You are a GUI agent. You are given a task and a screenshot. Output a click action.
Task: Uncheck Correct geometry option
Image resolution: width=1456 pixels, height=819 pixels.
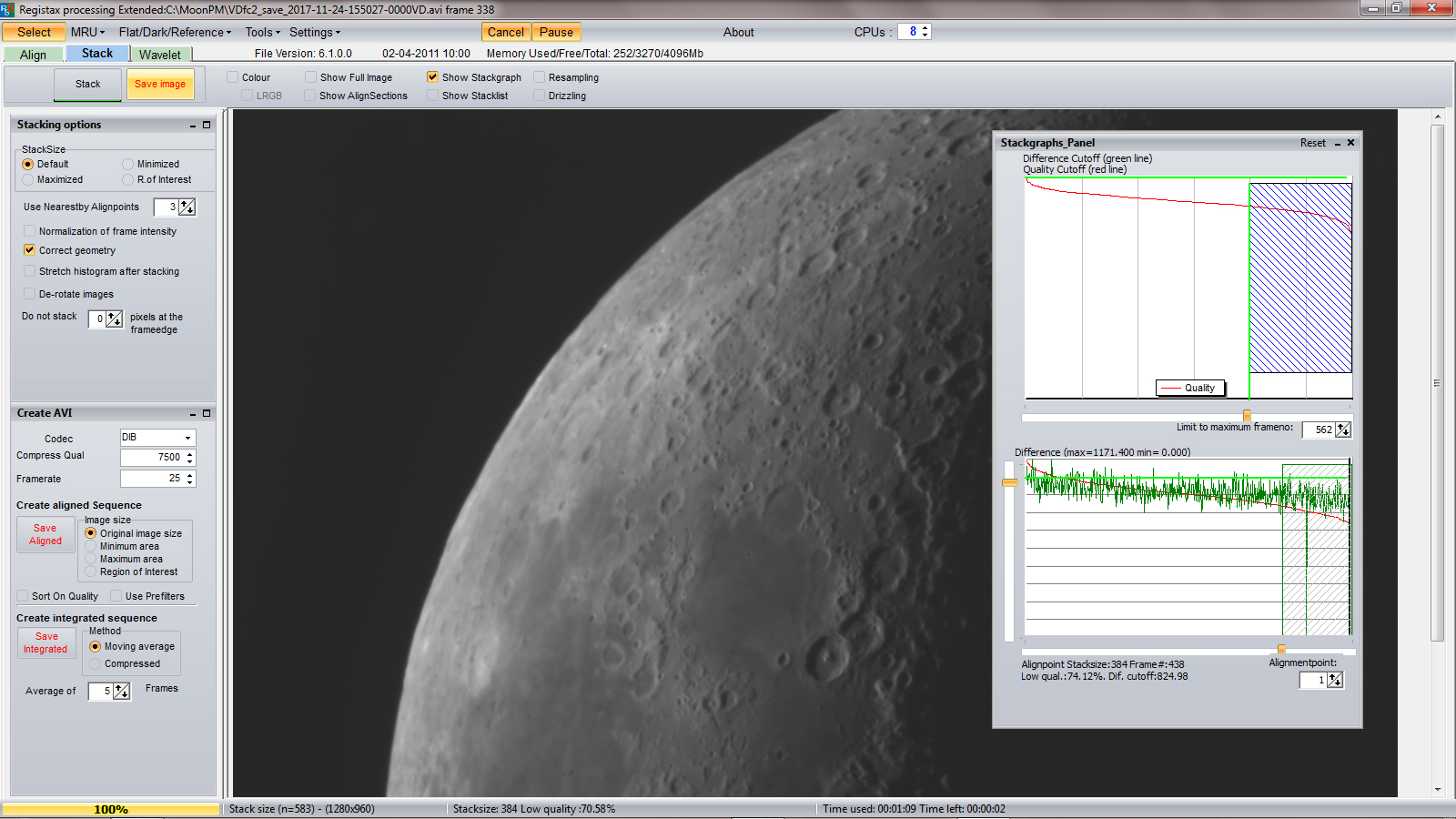30,250
